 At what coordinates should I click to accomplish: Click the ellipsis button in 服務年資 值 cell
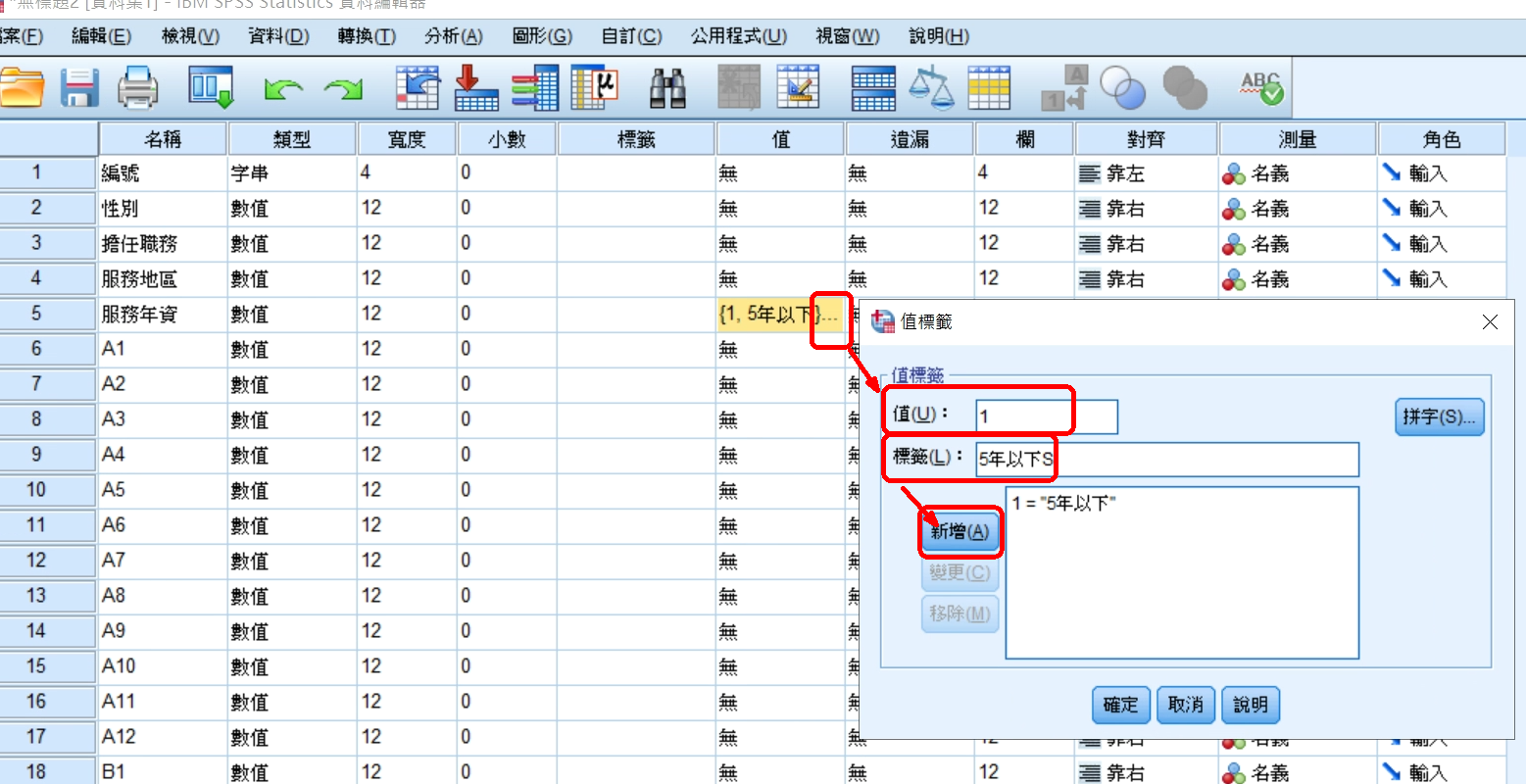831,316
